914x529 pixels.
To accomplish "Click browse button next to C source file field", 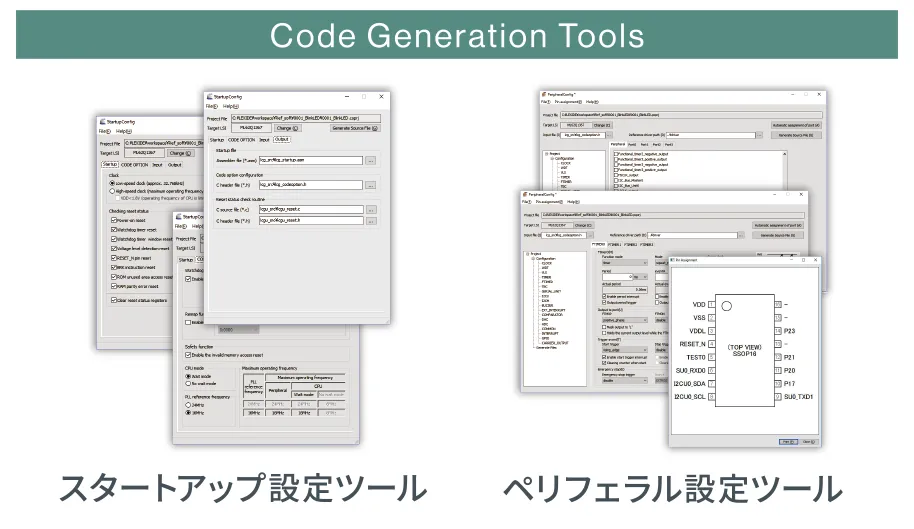I will point(370,209).
